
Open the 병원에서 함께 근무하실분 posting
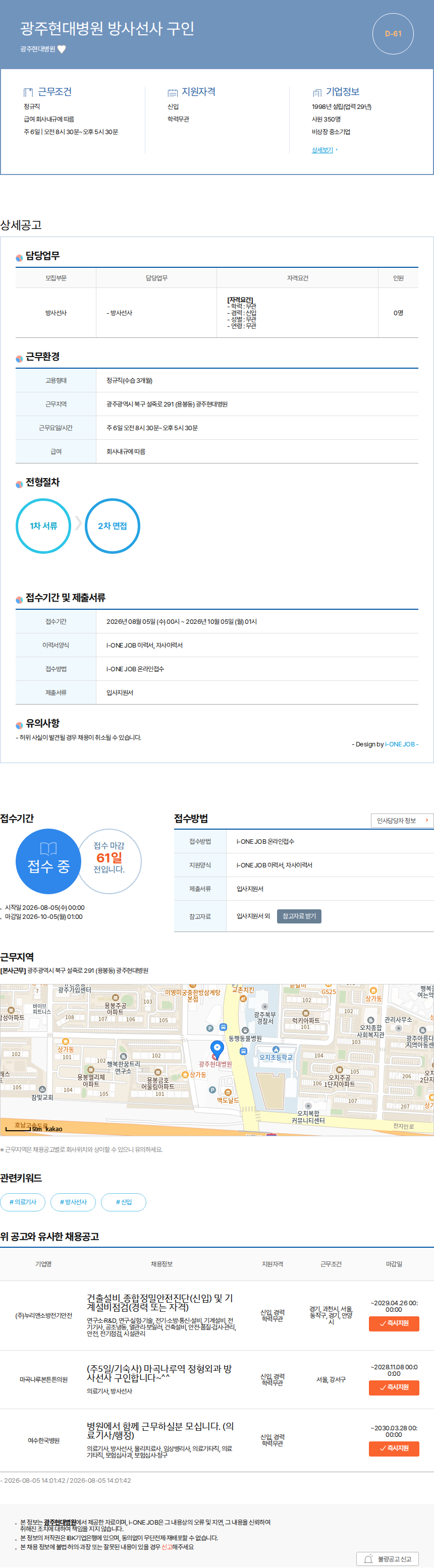point(160,1430)
